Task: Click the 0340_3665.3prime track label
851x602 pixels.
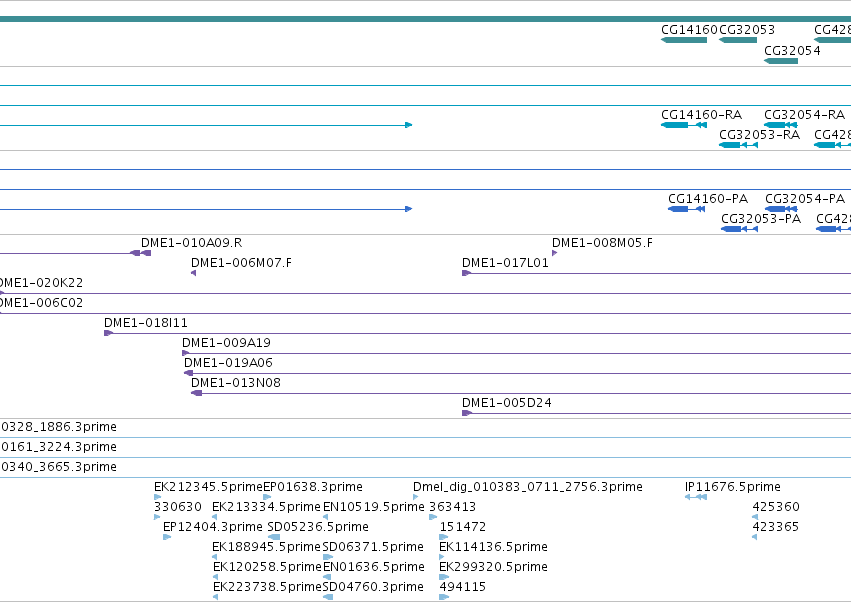Action: (59, 467)
